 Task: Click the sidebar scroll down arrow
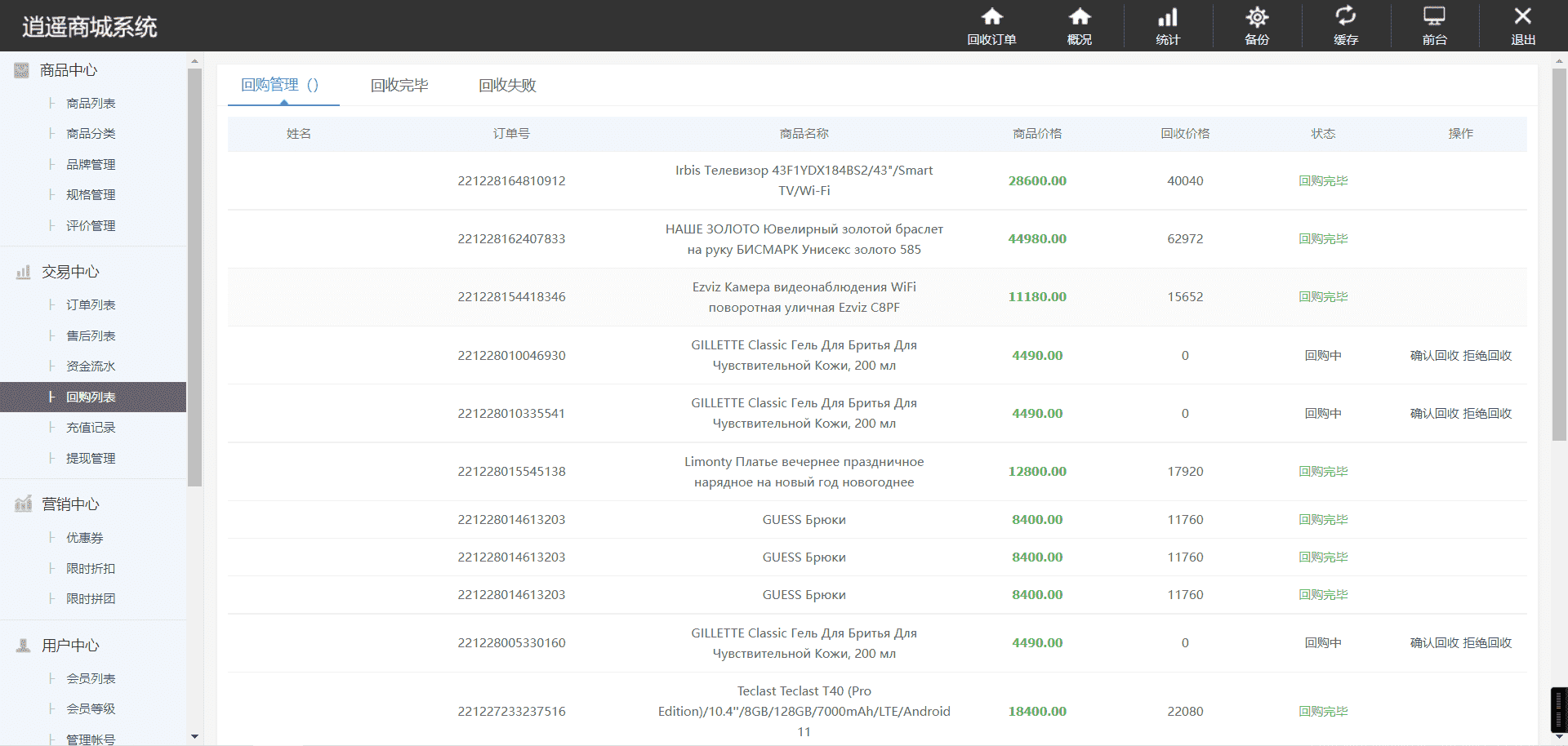(x=194, y=736)
